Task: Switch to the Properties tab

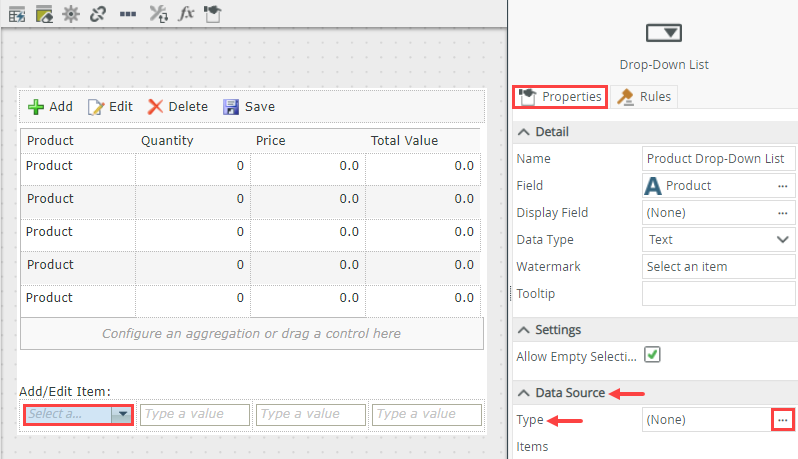Action: [x=560, y=97]
